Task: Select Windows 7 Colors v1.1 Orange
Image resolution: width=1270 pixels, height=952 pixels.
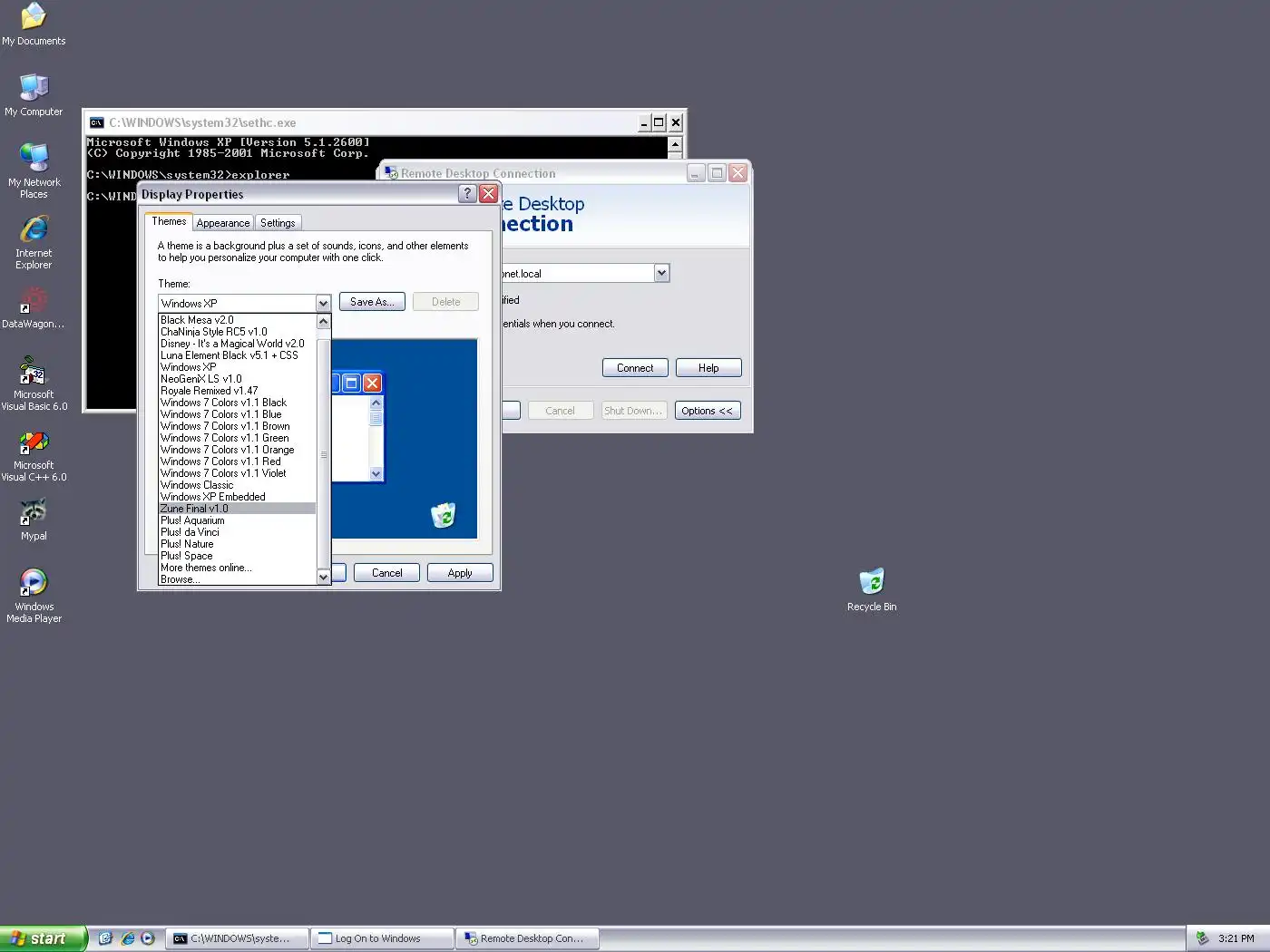Action: click(237, 450)
